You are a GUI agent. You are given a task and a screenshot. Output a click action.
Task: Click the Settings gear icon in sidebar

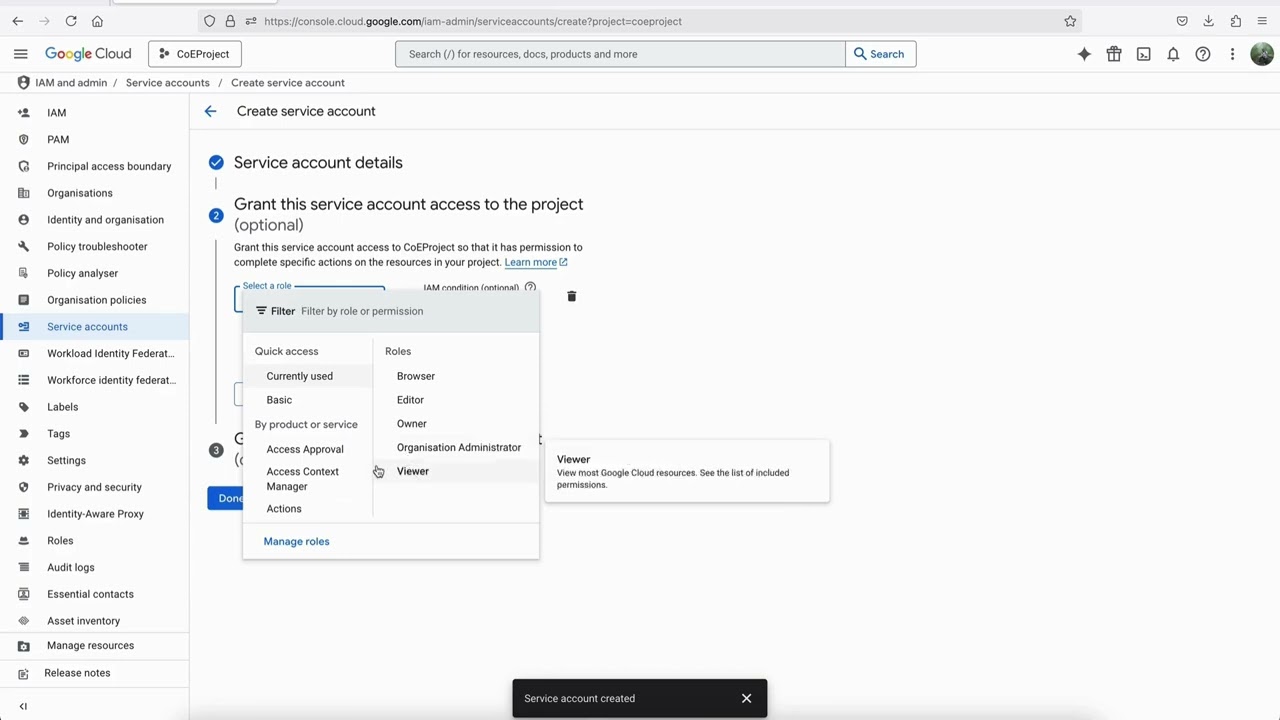(24, 460)
